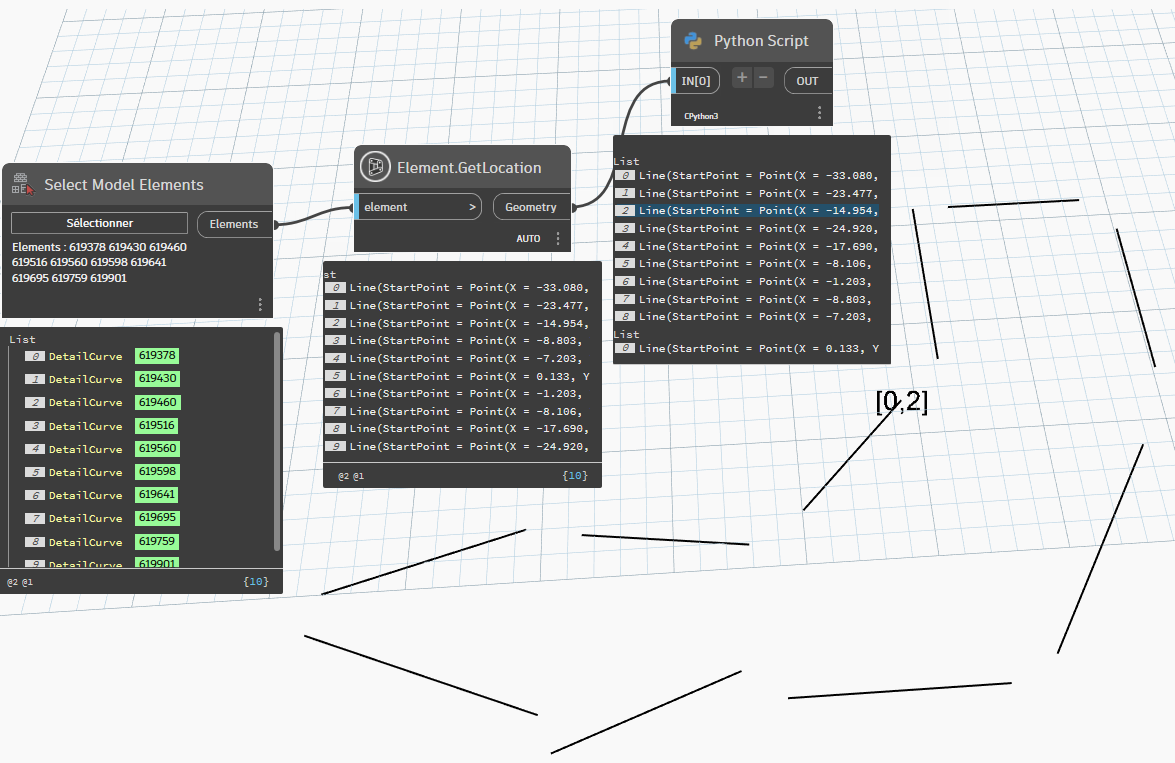Click element ID 619641 in the preview list
This screenshot has height=763, width=1175.
[157, 495]
